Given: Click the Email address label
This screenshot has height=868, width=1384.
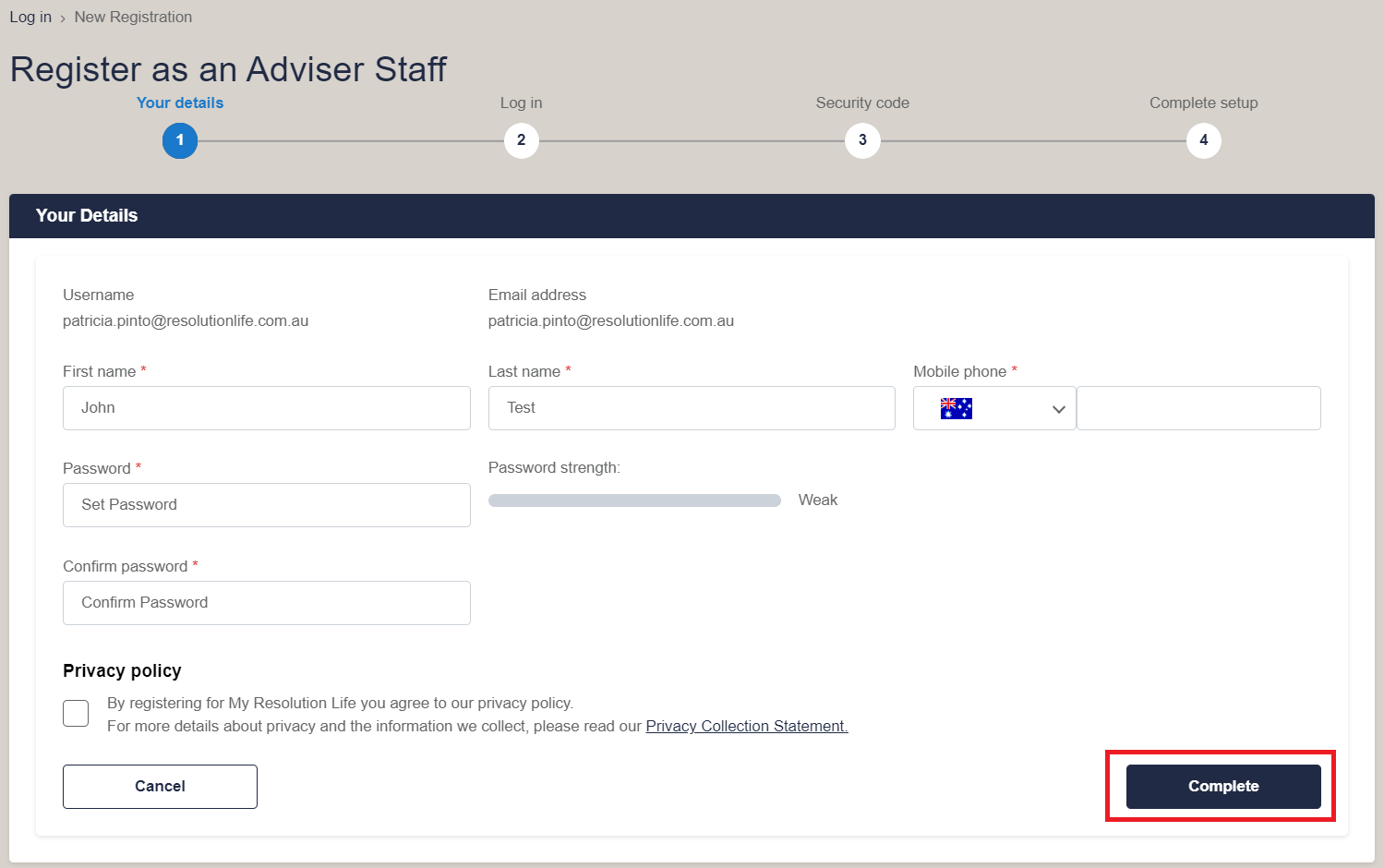Looking at the screenshot, I should point(537,295).
